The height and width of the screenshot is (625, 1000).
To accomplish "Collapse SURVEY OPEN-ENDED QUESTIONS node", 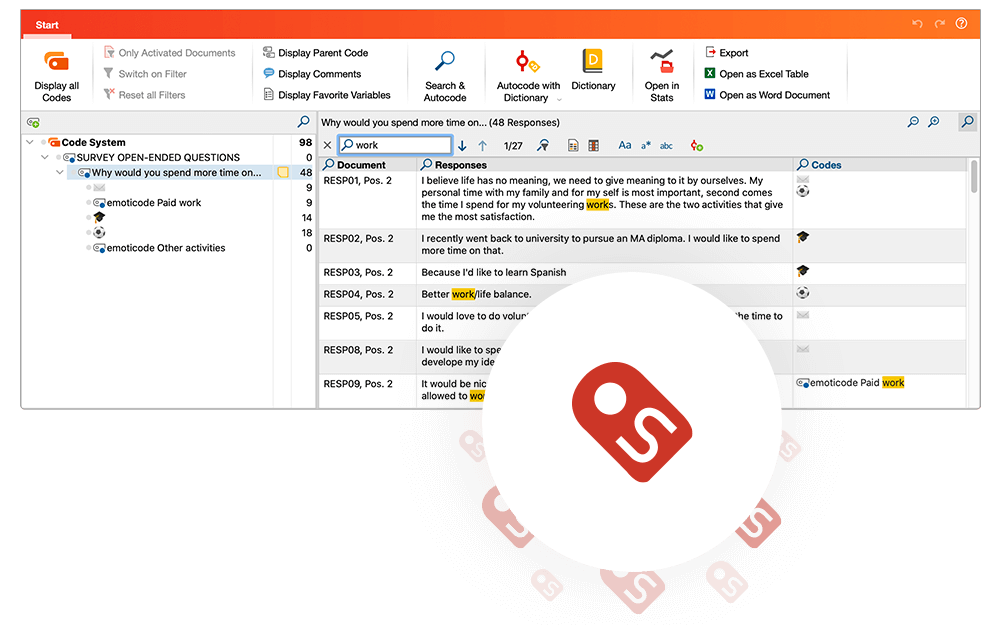I will (45, 157).
